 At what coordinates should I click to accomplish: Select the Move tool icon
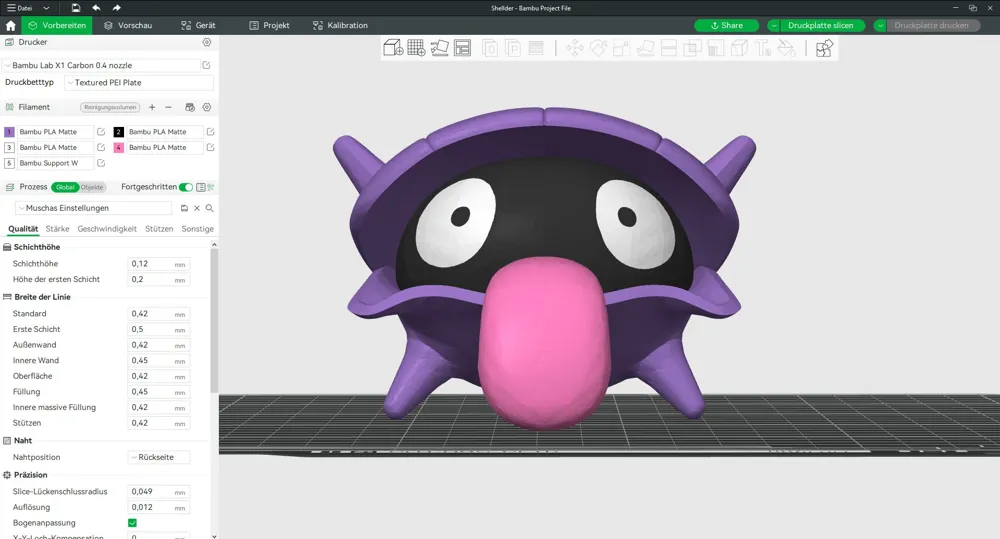pos(575,48)
